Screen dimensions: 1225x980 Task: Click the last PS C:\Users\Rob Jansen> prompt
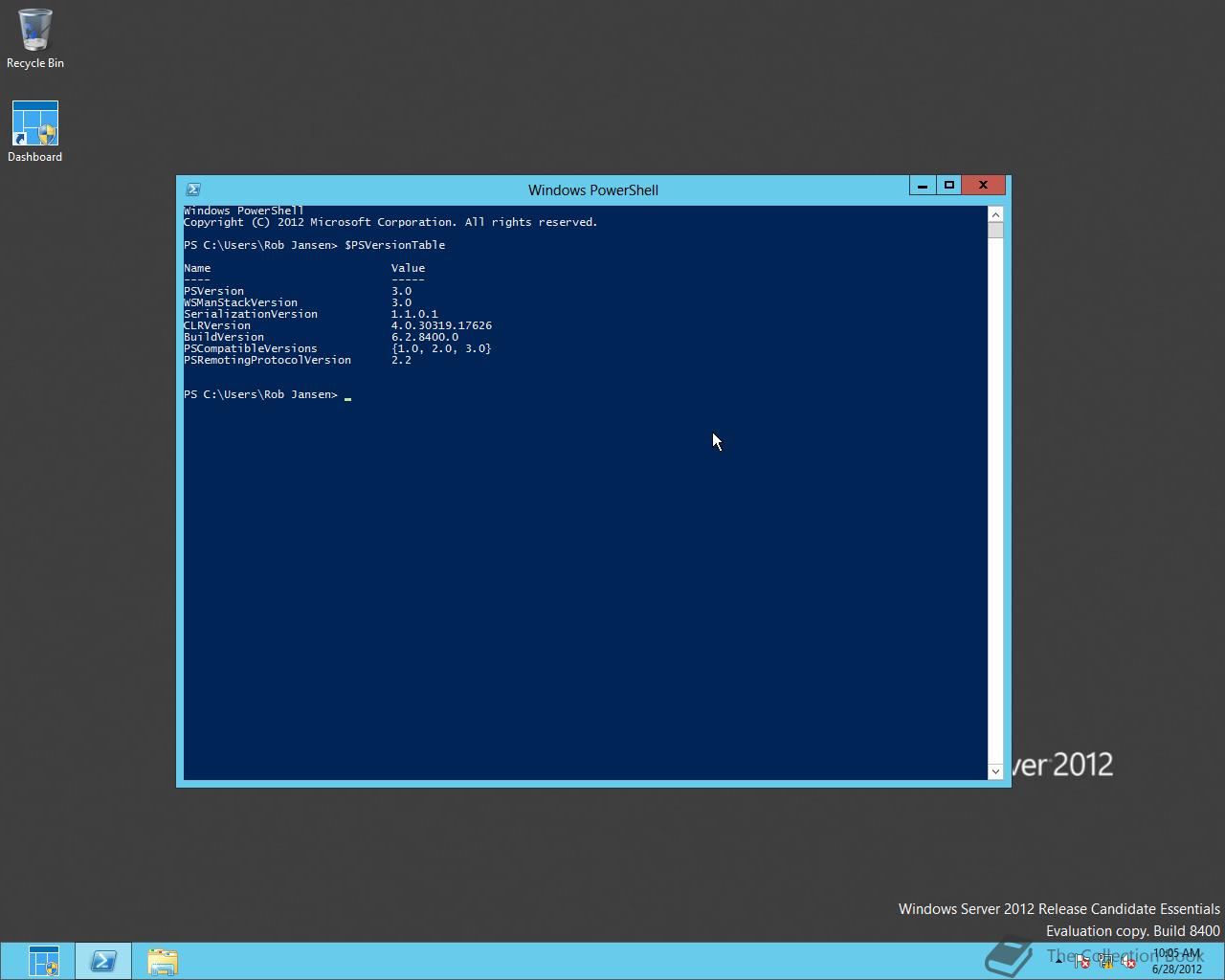coord(260,394)
